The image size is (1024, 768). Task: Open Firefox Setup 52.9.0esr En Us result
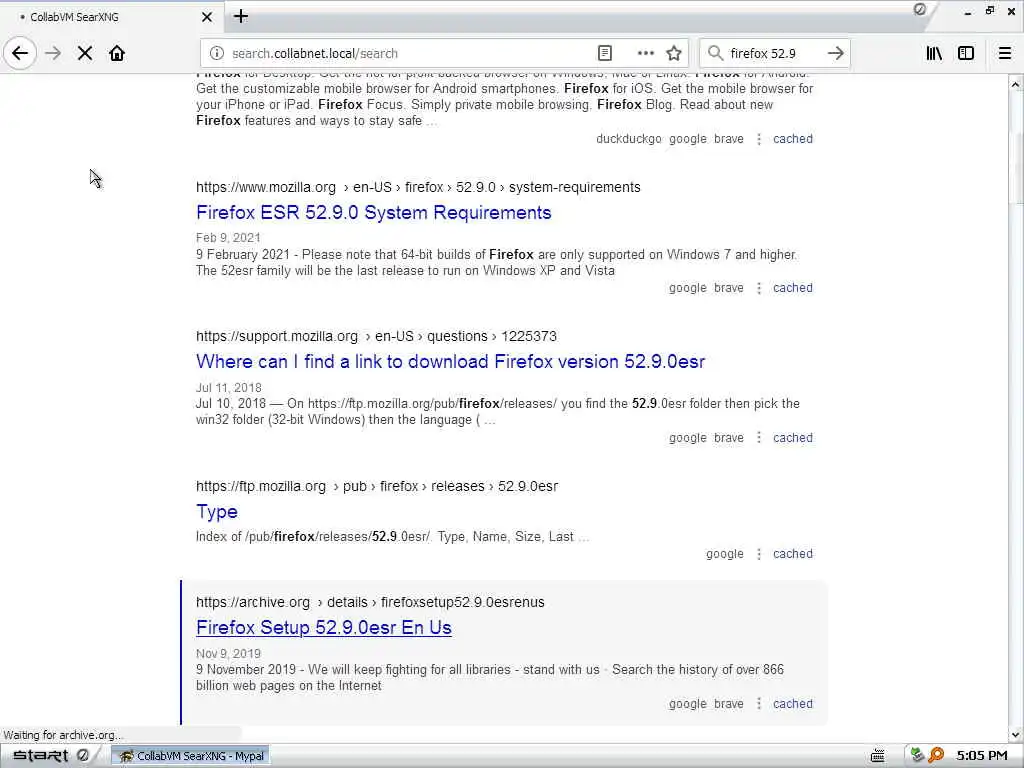point(324,628)
